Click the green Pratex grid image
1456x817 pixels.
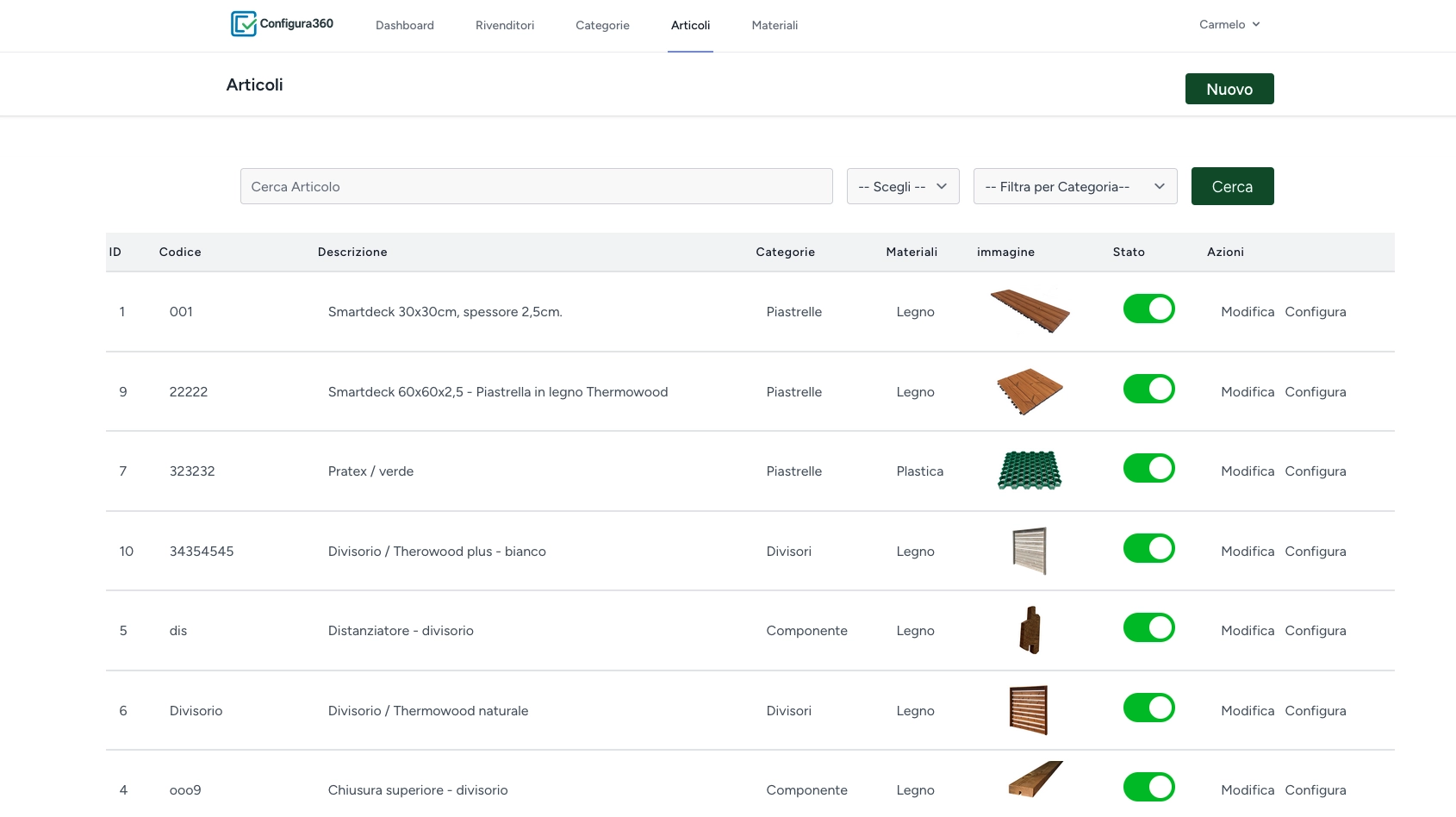click(1030, 471)
